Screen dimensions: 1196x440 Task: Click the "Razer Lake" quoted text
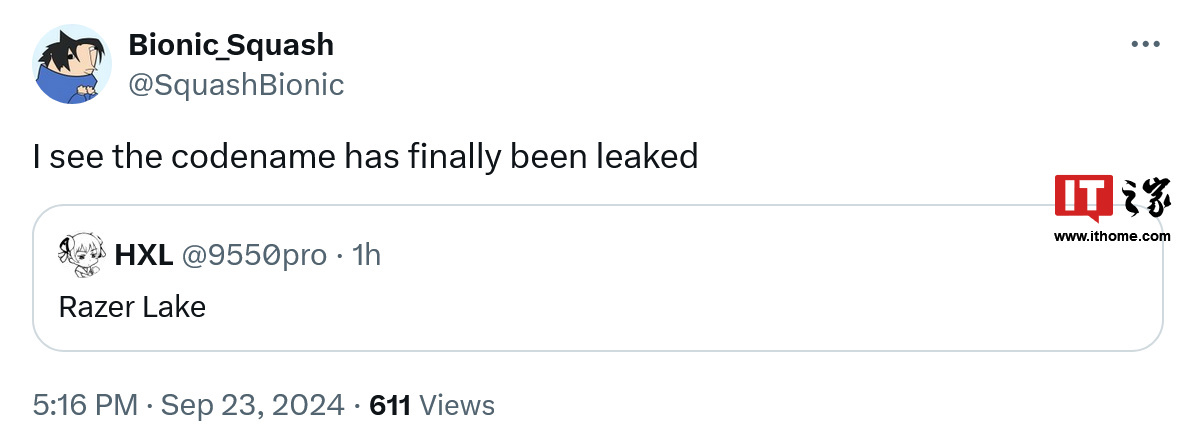click(132, 306)
